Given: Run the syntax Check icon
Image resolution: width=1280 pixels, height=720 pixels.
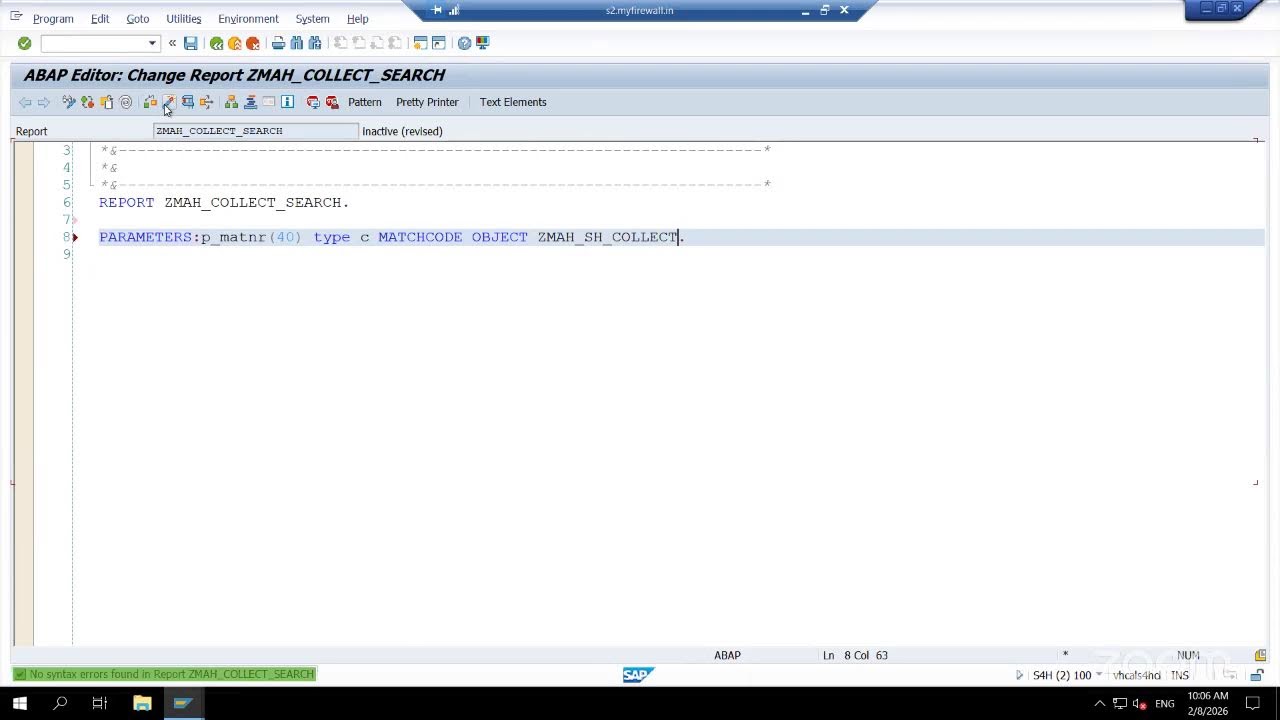Looking at the screenshot, I should [x=150, y=102].
